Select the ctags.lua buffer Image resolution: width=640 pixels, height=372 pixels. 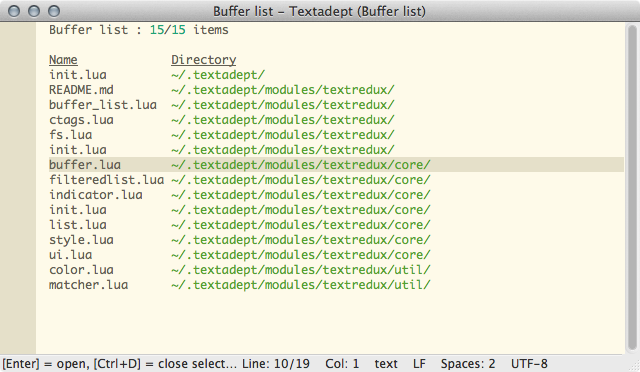[x=81, y=120]
